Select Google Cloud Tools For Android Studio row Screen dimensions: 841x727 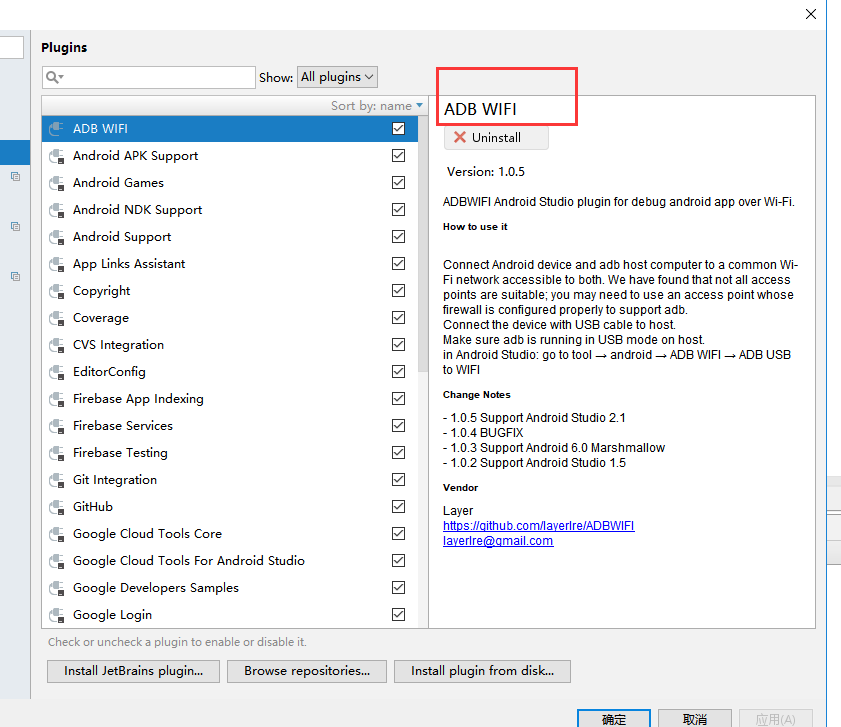pos(230,561)
